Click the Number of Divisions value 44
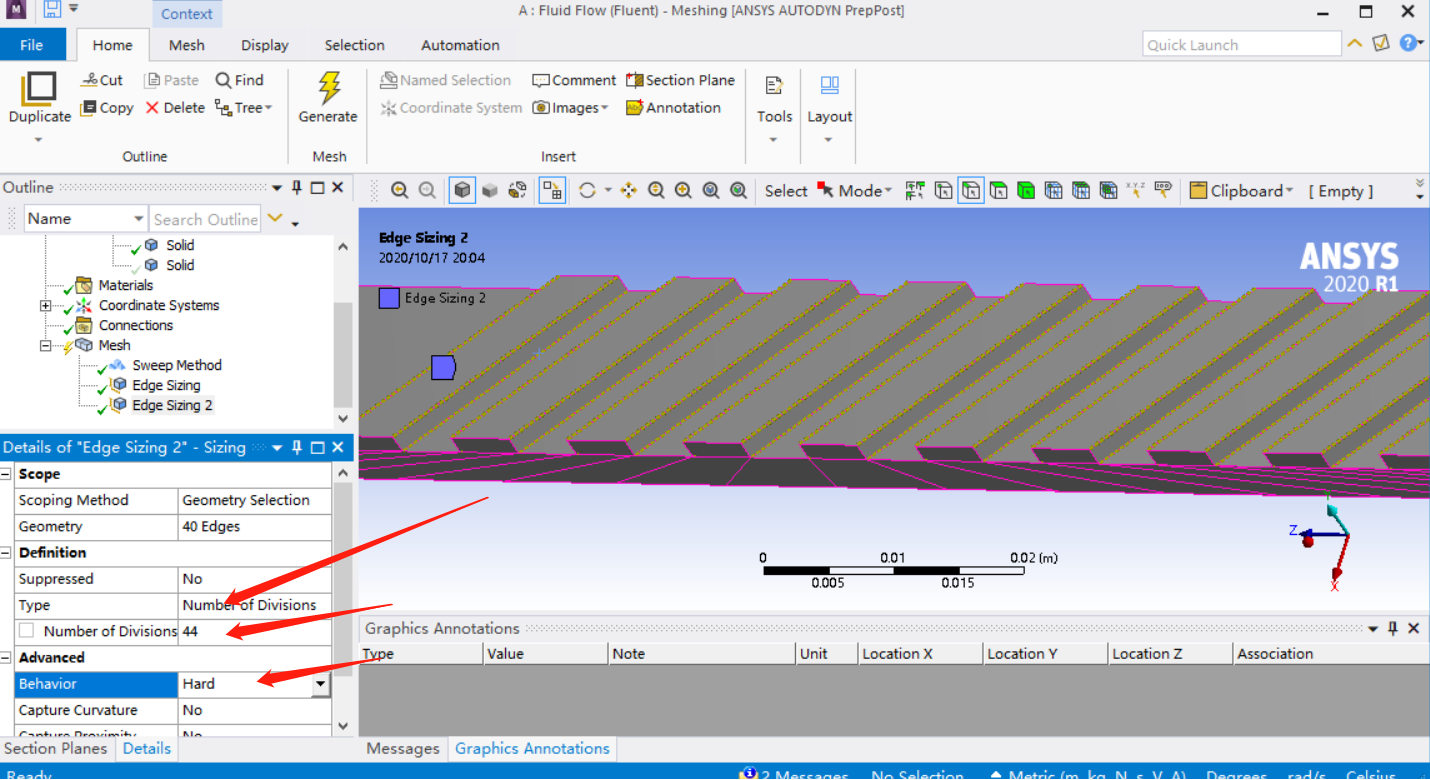The width and height of the screenshot is (1430, 780). [255, 631]
